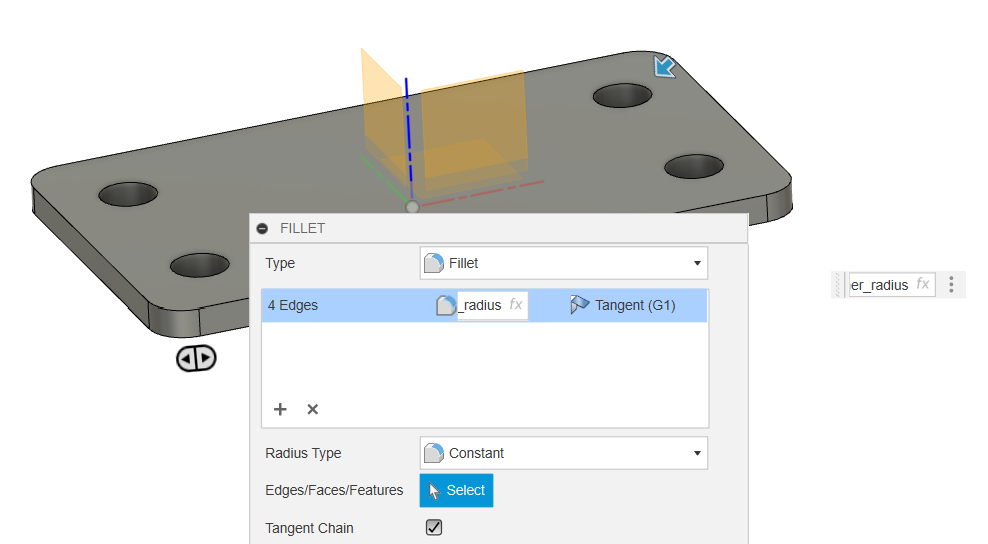Click the origin point on the model
Viewport: 988px width, 544px height.
pos(412,207)
